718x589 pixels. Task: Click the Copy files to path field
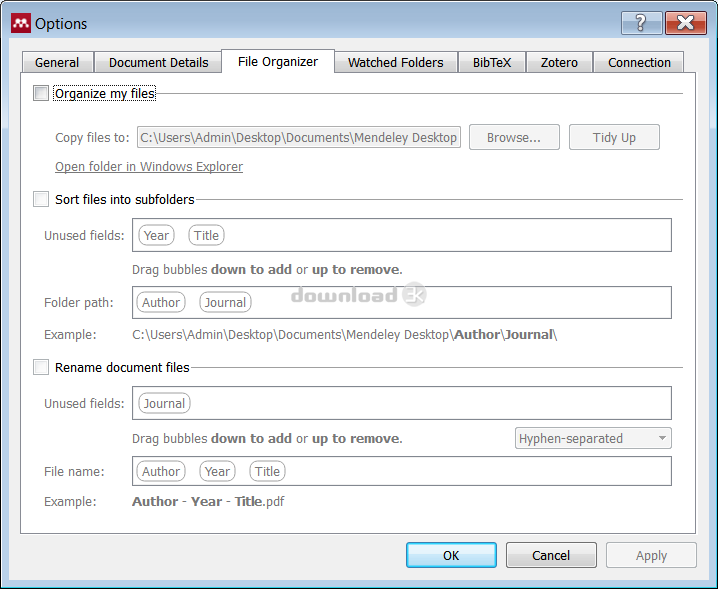(x=299, y=137)
